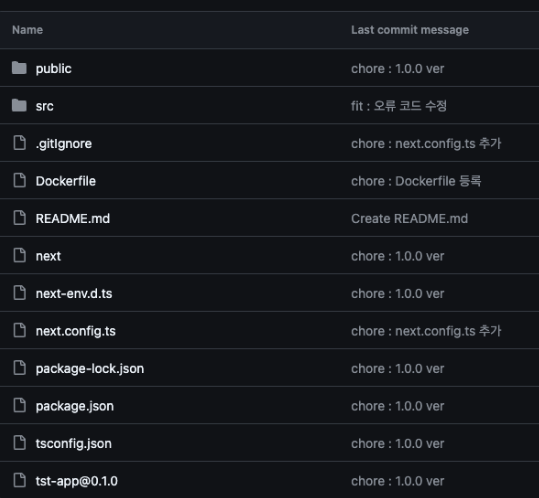
Task: View the Dockerfile row's commit message
Action: pos(416,181)
